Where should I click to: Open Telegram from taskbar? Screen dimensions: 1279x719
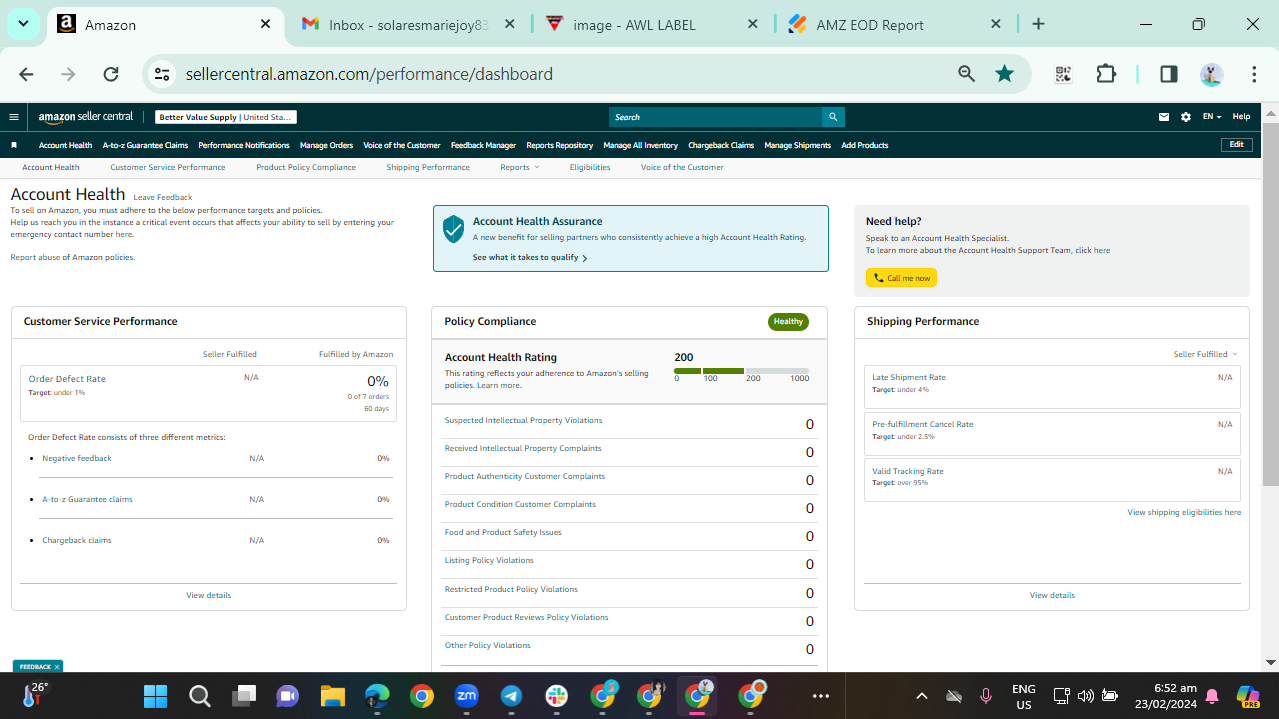point(511,696)
